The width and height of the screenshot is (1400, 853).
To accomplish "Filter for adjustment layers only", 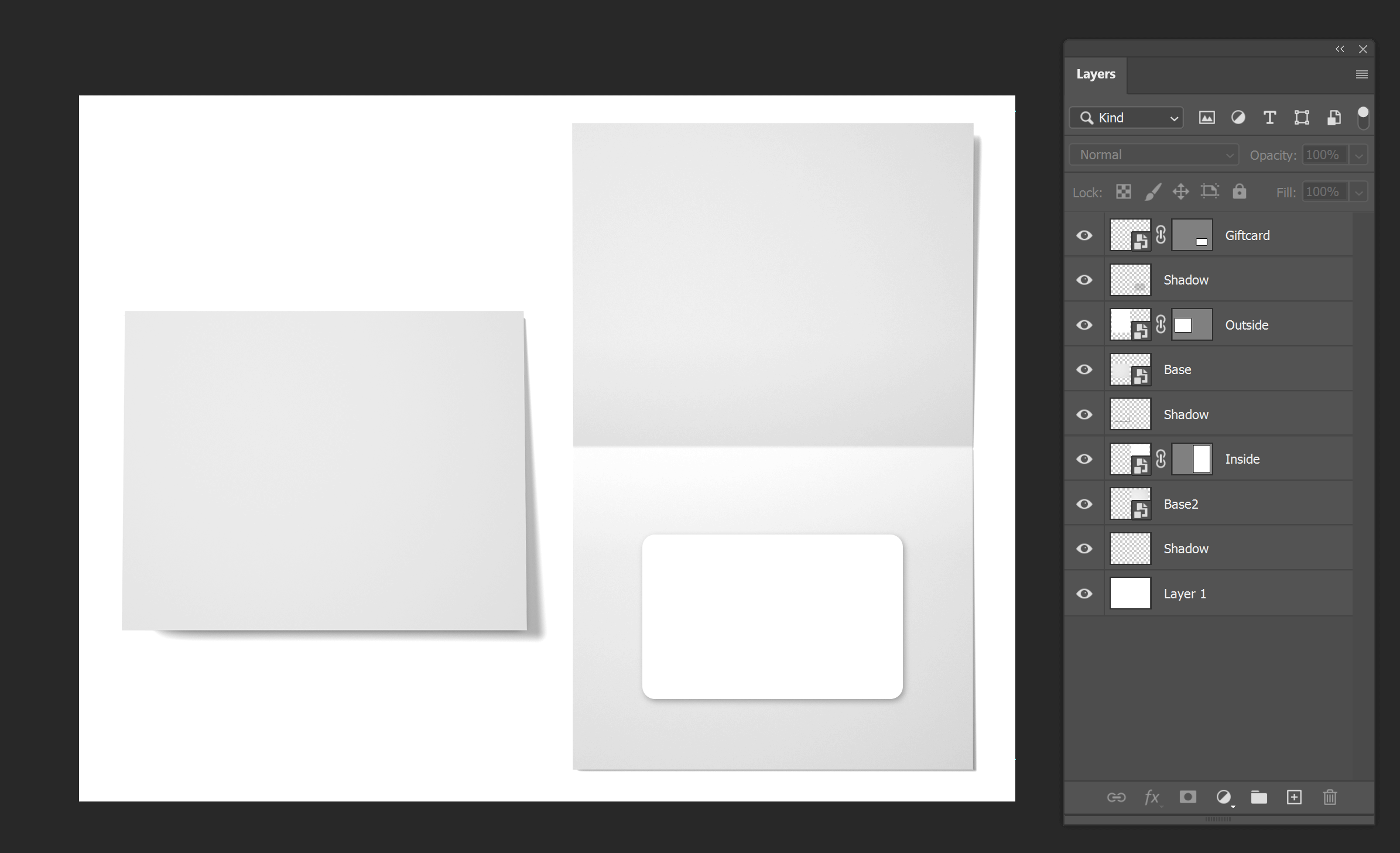I will [1238, 118].
